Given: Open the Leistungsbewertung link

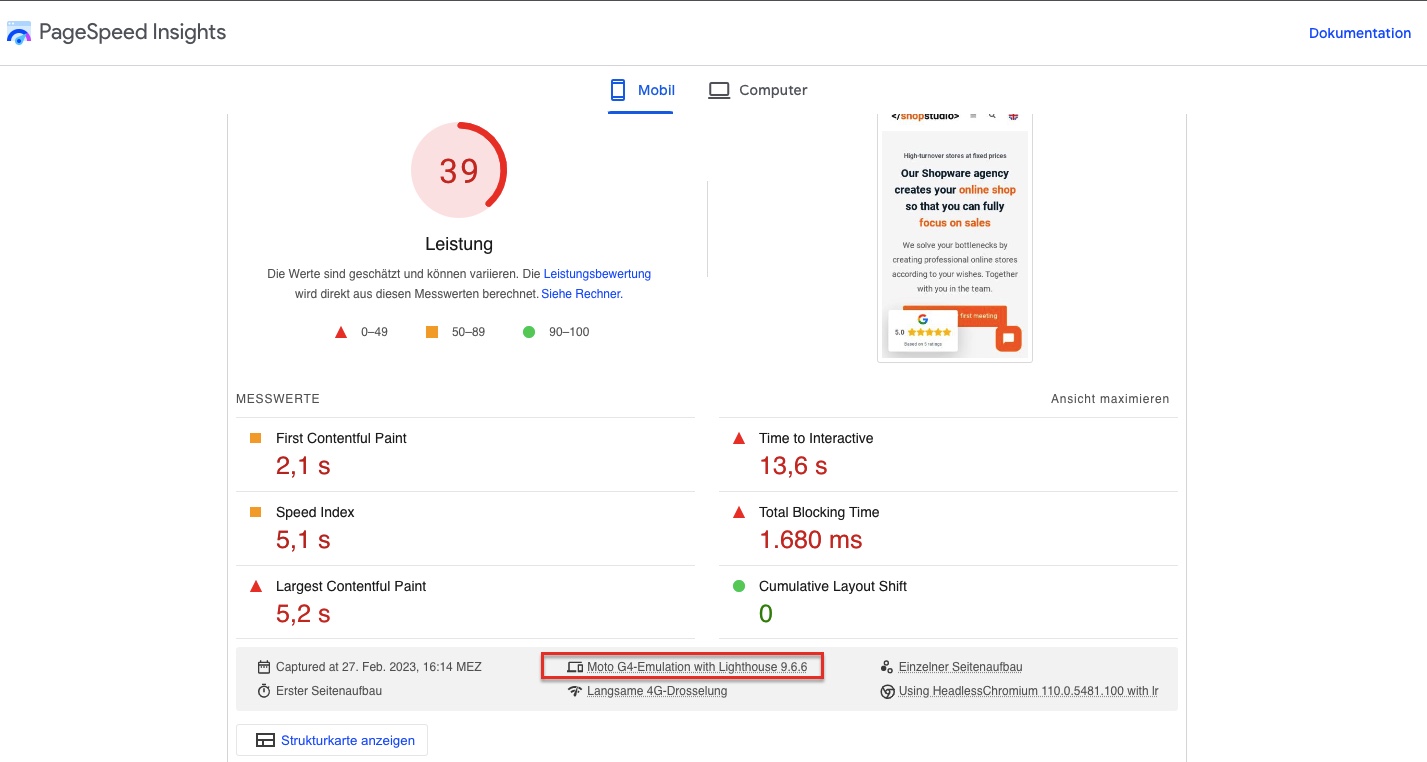Looking at the screenshot, I should tap(597, 273).
